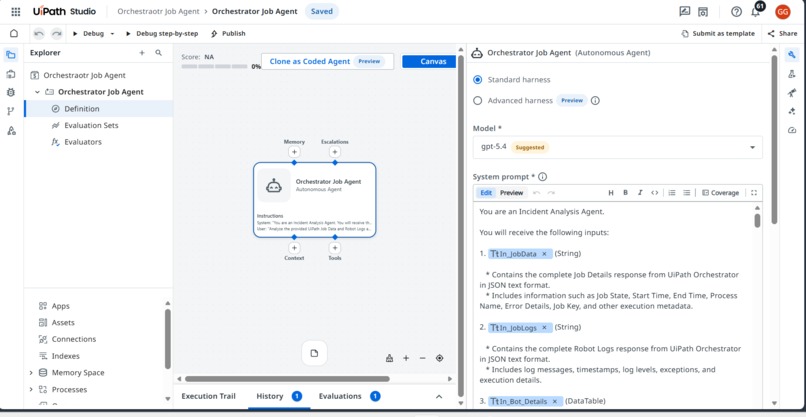Add Memory with plus node
Image resolution: width=806 pixels, height=417 pixels.
[294, 152]
